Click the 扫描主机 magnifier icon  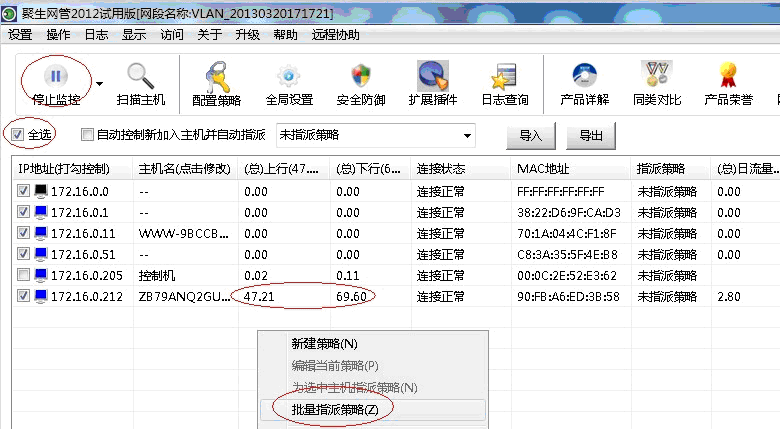click(141, 76)
